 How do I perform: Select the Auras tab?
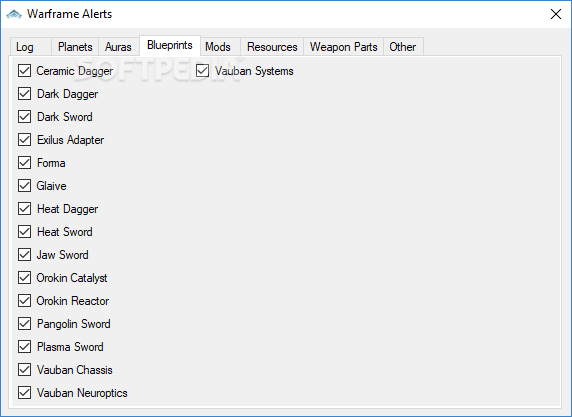[x=119, y=47]
